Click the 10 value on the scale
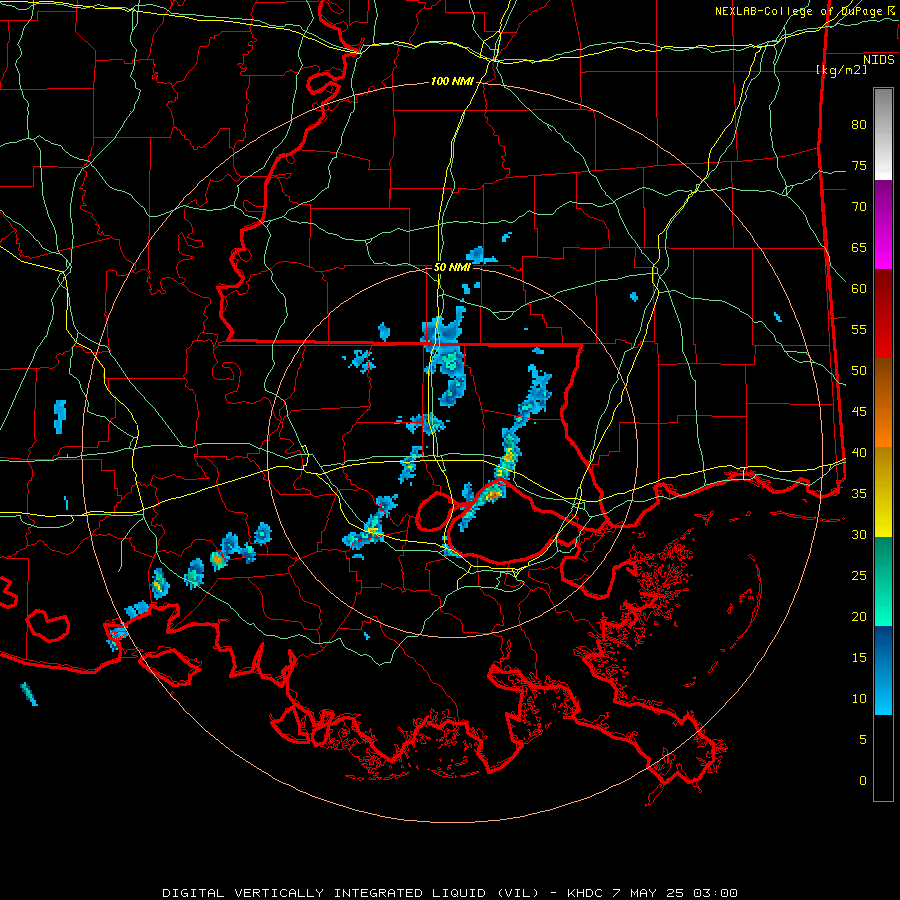Screen dimensions: 900x900 859,699
